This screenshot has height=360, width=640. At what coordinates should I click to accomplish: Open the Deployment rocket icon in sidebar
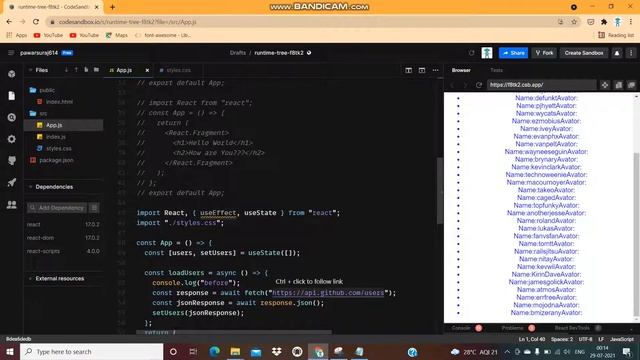(x=11, y=182)
